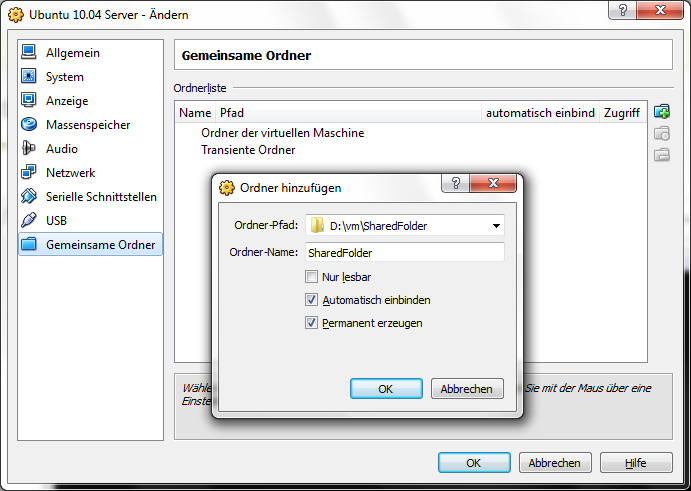Click the help question mark in Ordner hinzufügen dialog
Viewport: 691px width, 491px height.
(x=456, y=183)
